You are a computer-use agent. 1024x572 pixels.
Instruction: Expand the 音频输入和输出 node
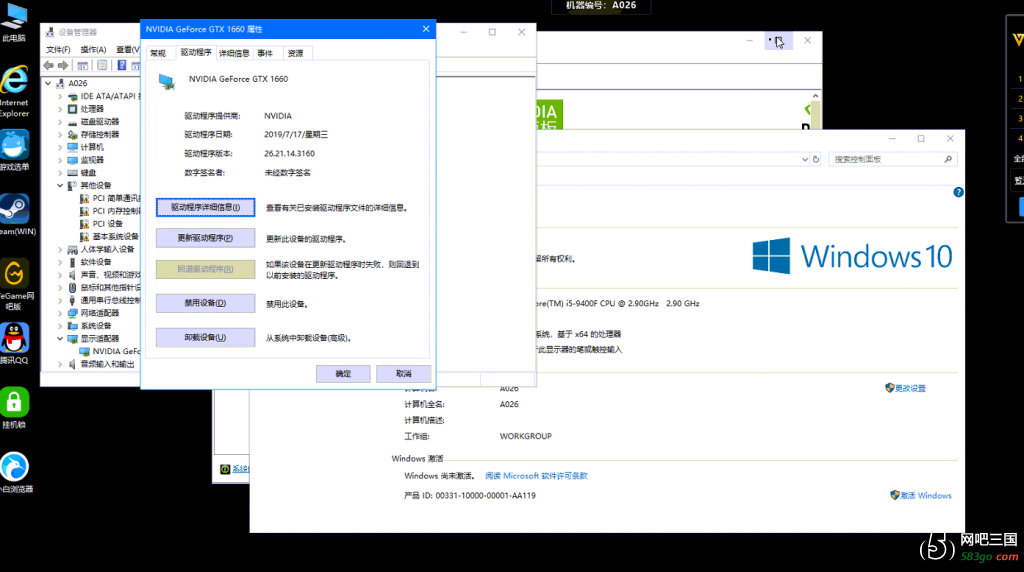(60, 364)
